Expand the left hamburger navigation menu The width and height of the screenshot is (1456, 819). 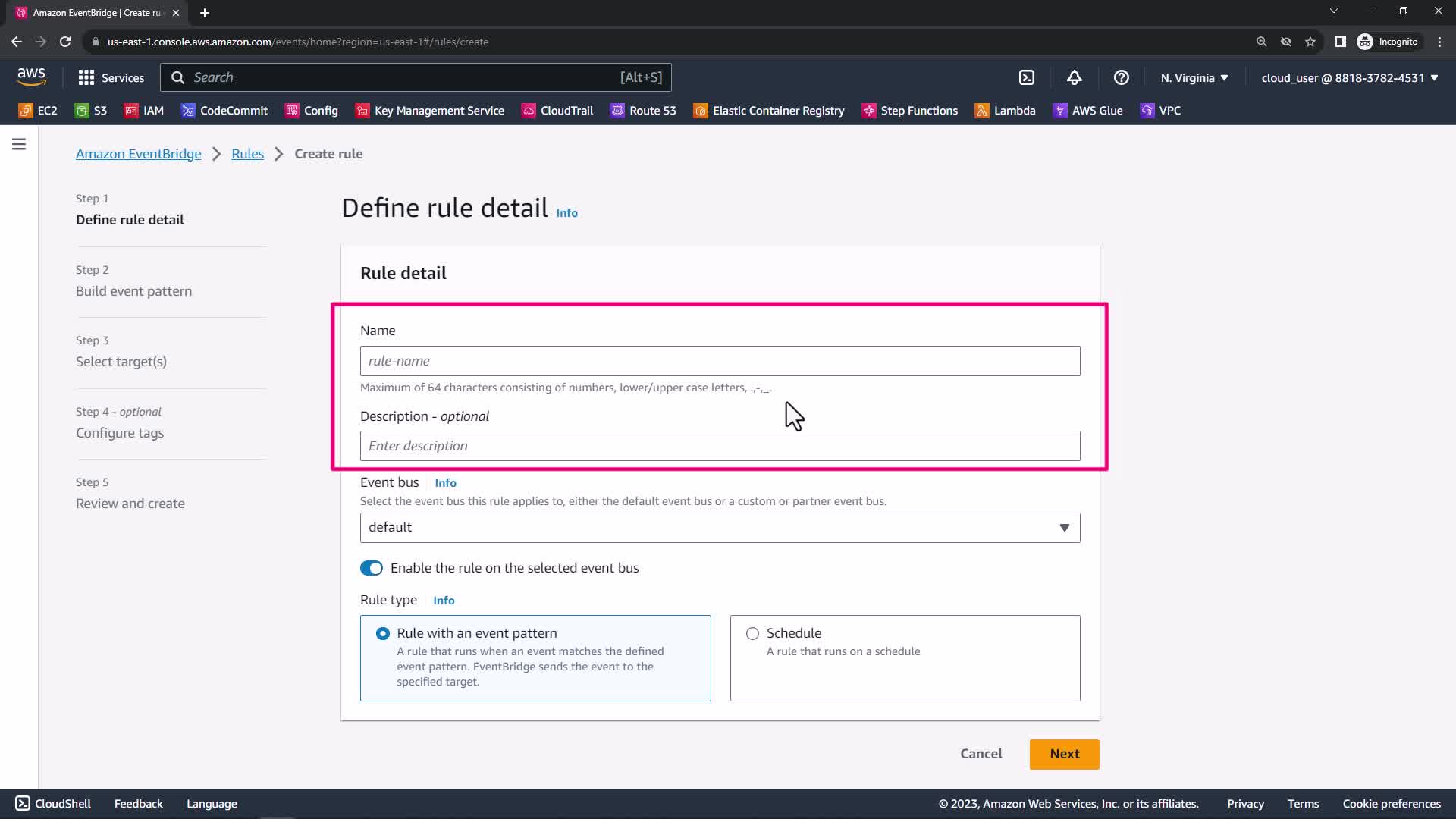click(19, 144)
